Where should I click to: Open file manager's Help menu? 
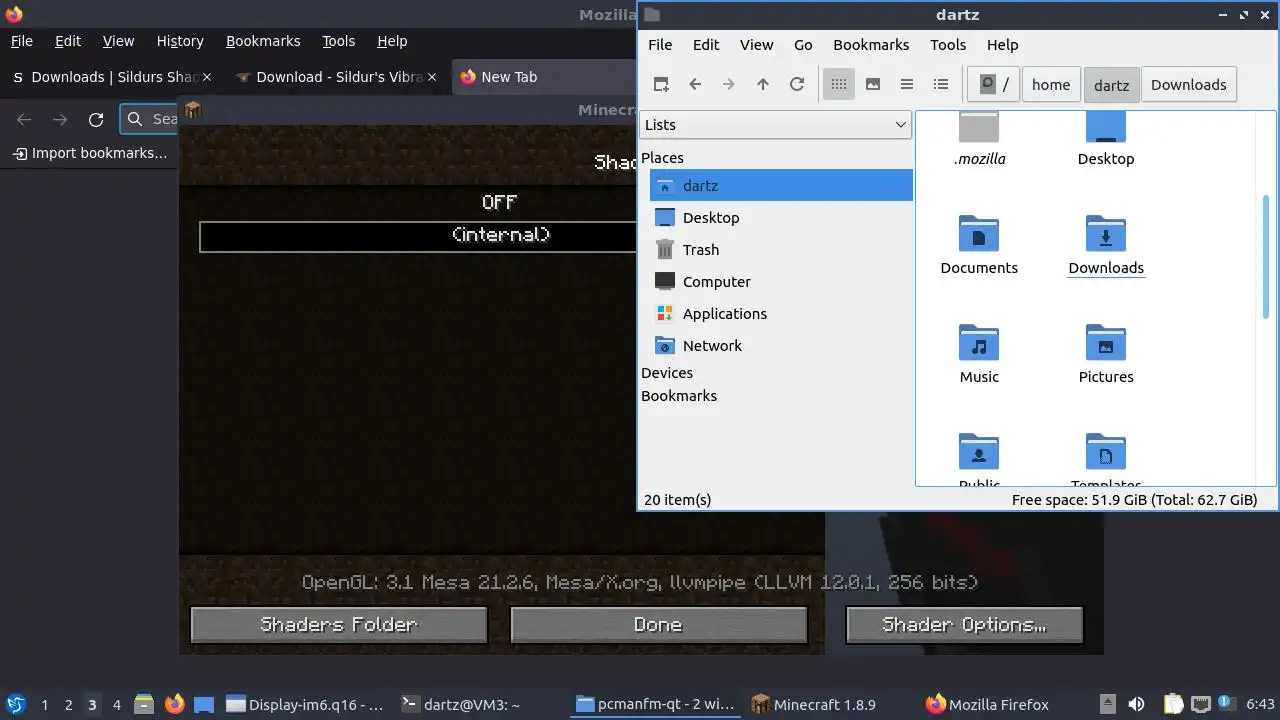[1002, 45]
